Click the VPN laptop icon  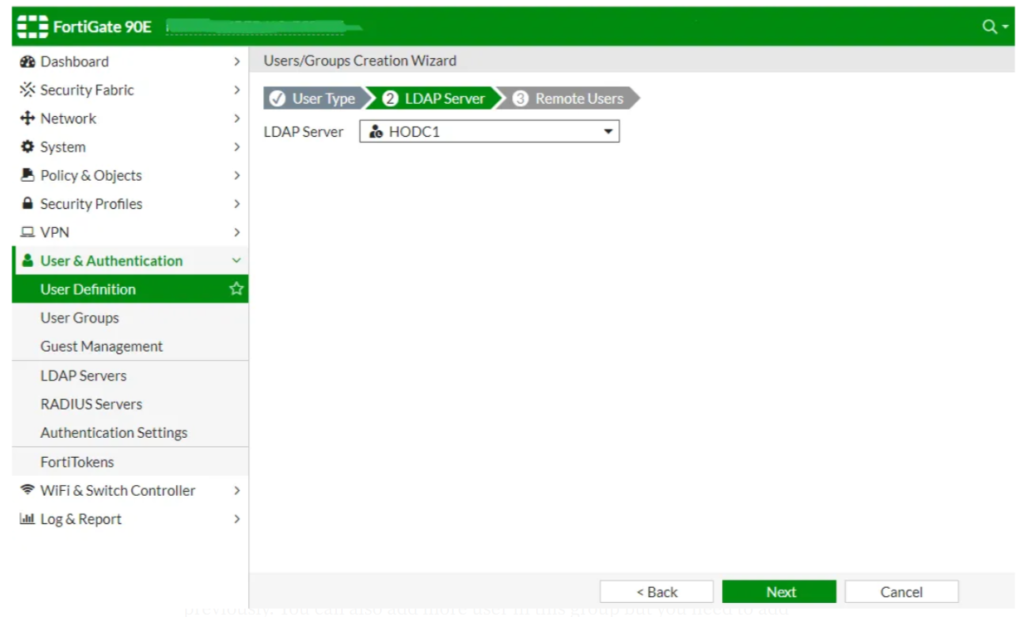tap(27, 232)
